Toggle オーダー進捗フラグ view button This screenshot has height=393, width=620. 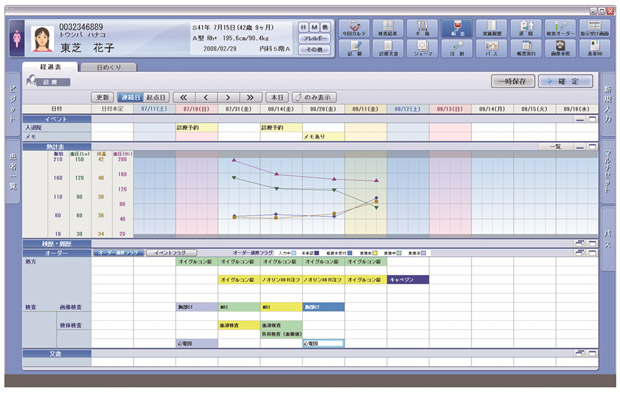tap(118, 253)
